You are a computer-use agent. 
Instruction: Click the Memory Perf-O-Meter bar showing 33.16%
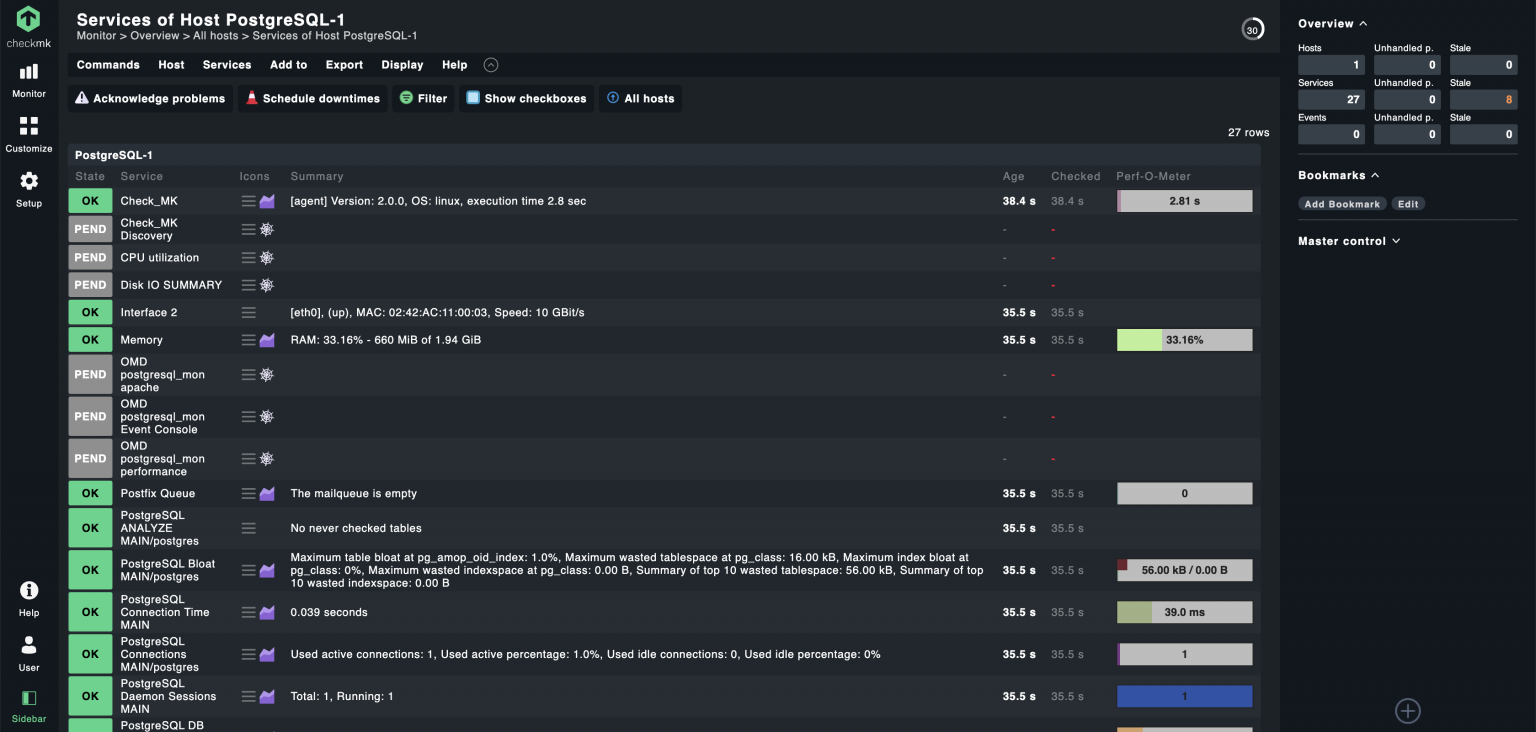(x=1184, y=340)
